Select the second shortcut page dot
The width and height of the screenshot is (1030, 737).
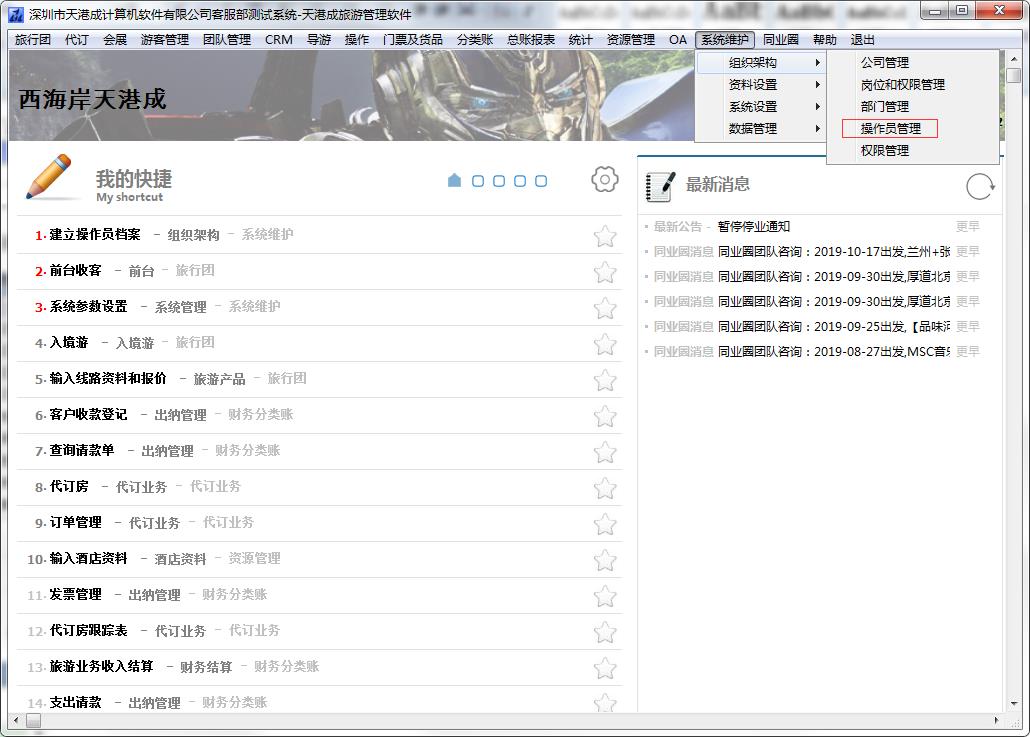tap(478, 181)
